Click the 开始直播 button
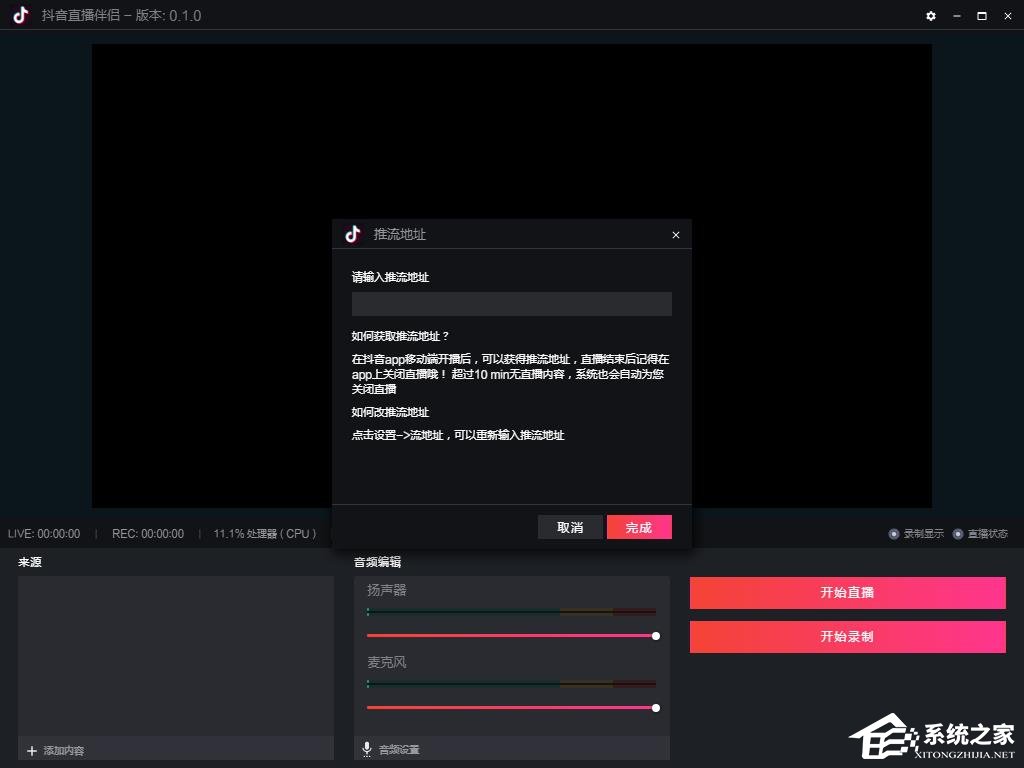 [847, 593]
